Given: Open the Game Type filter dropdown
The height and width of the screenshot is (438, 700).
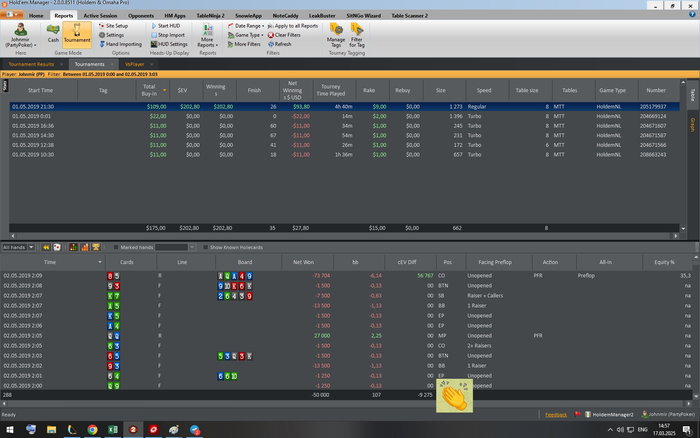Looking at the screenshot, I should 246,35.
